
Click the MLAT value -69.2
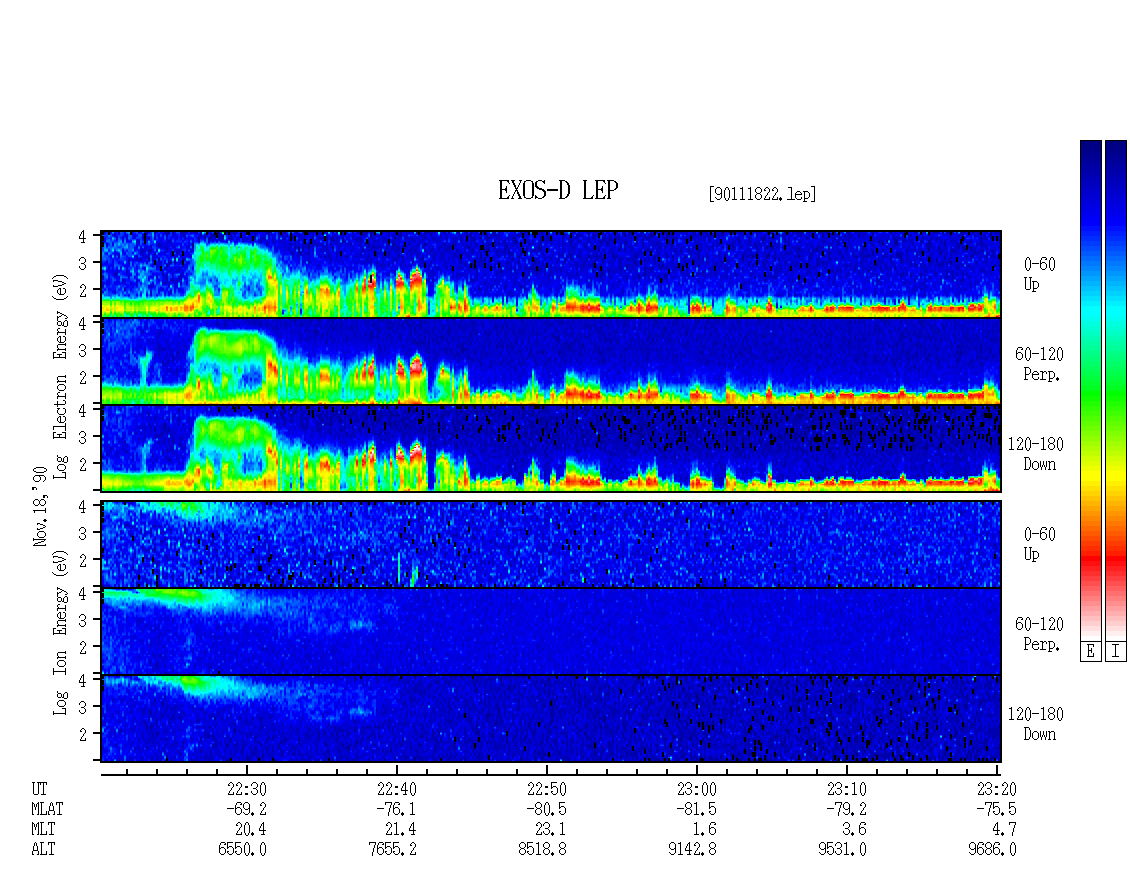[x=246, y=809]
